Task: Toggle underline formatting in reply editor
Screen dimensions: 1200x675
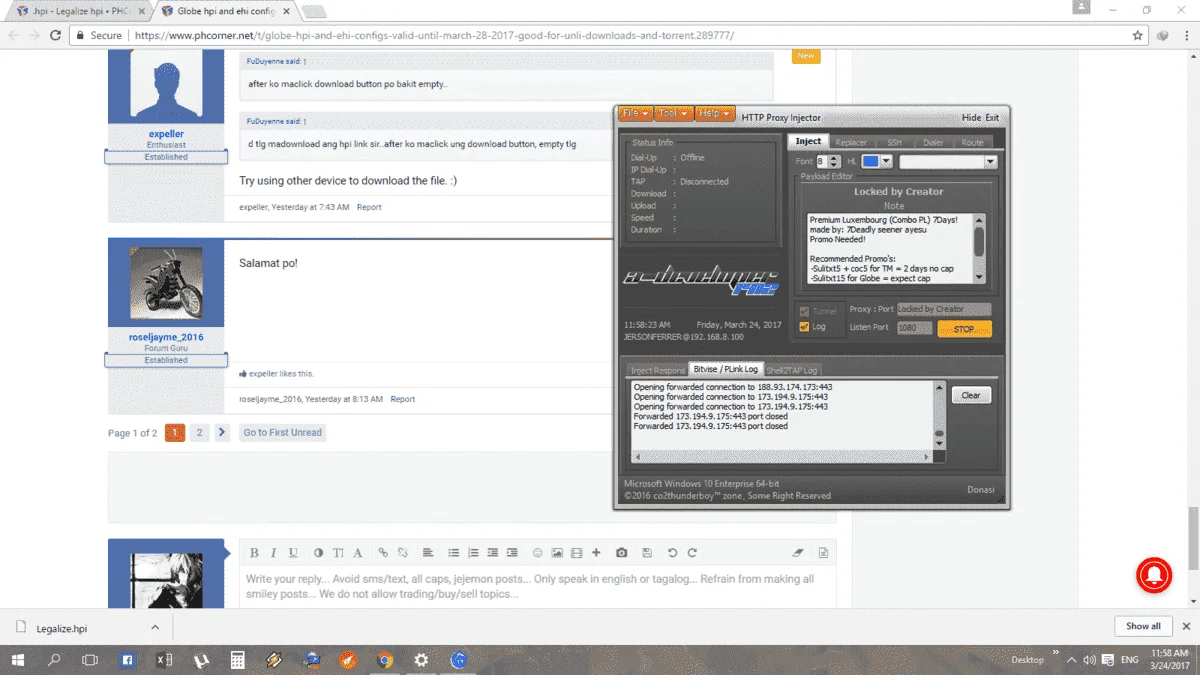Action: tap(293, 553)
